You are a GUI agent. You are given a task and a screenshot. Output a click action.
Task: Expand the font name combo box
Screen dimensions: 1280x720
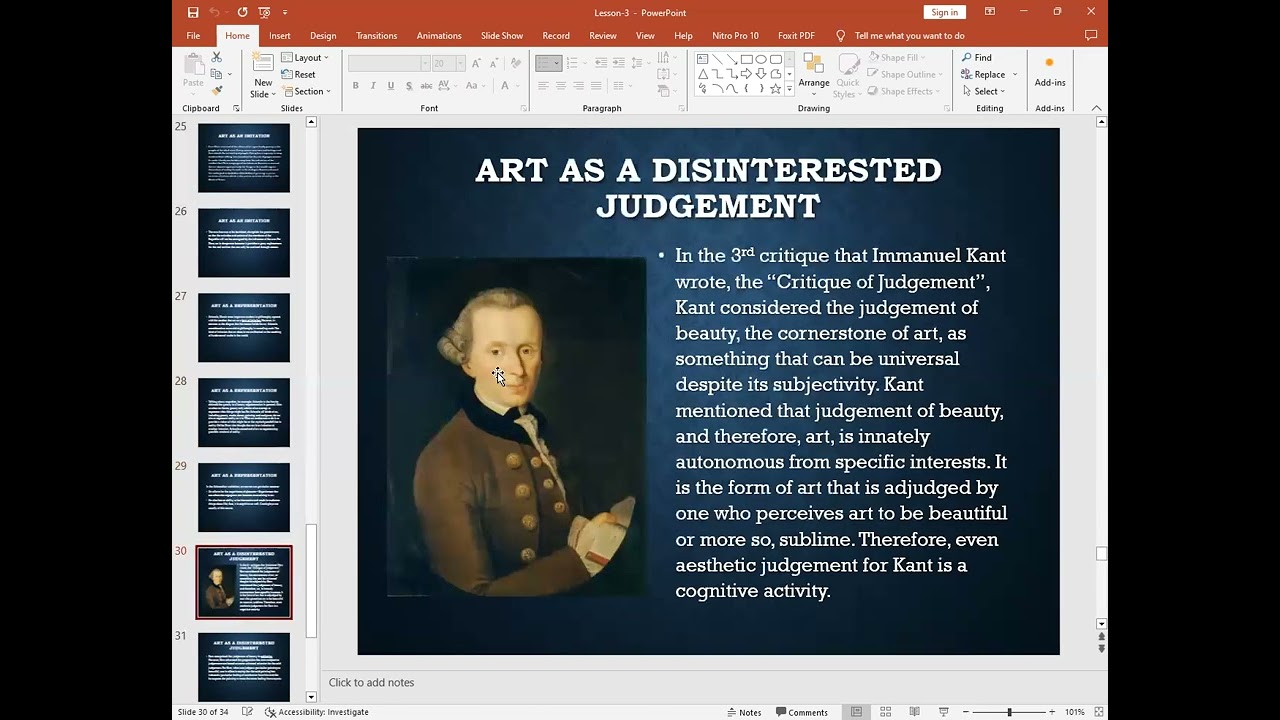click(x=425, y=63)
